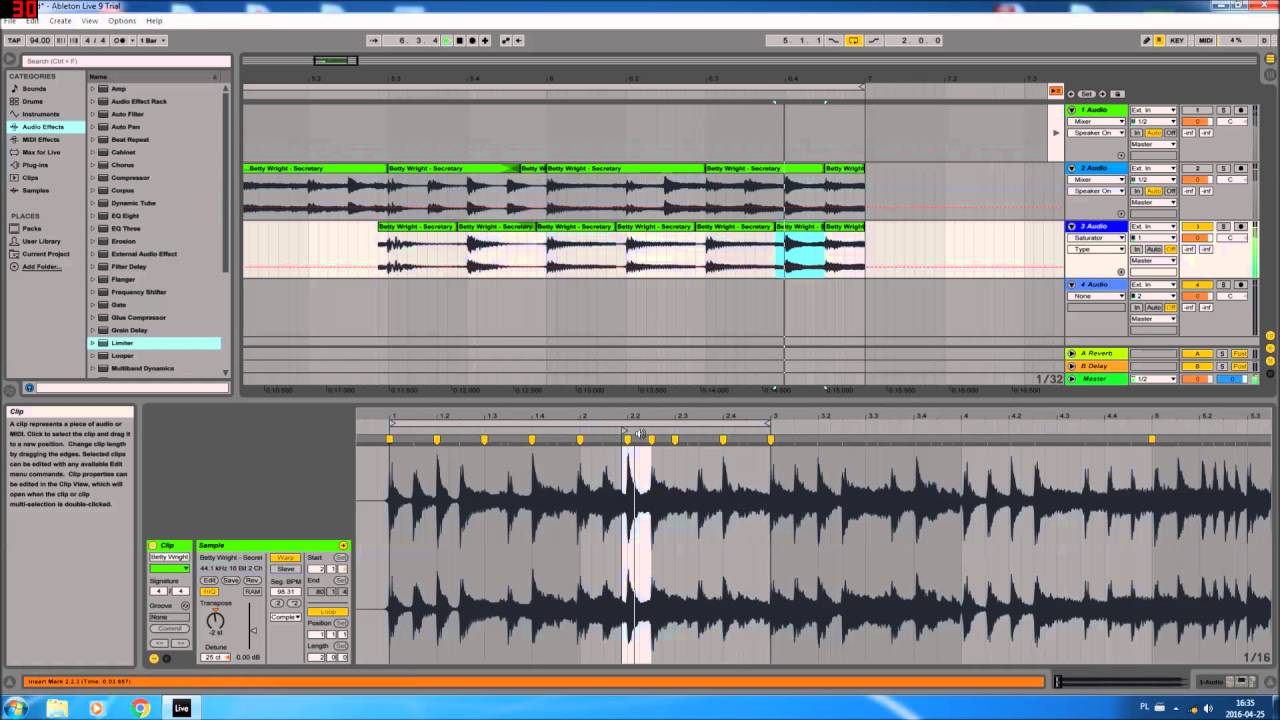The height and width of the screenshot is (720, 1280).
Task: Toggle the clip Loop button
Action: 327,612
